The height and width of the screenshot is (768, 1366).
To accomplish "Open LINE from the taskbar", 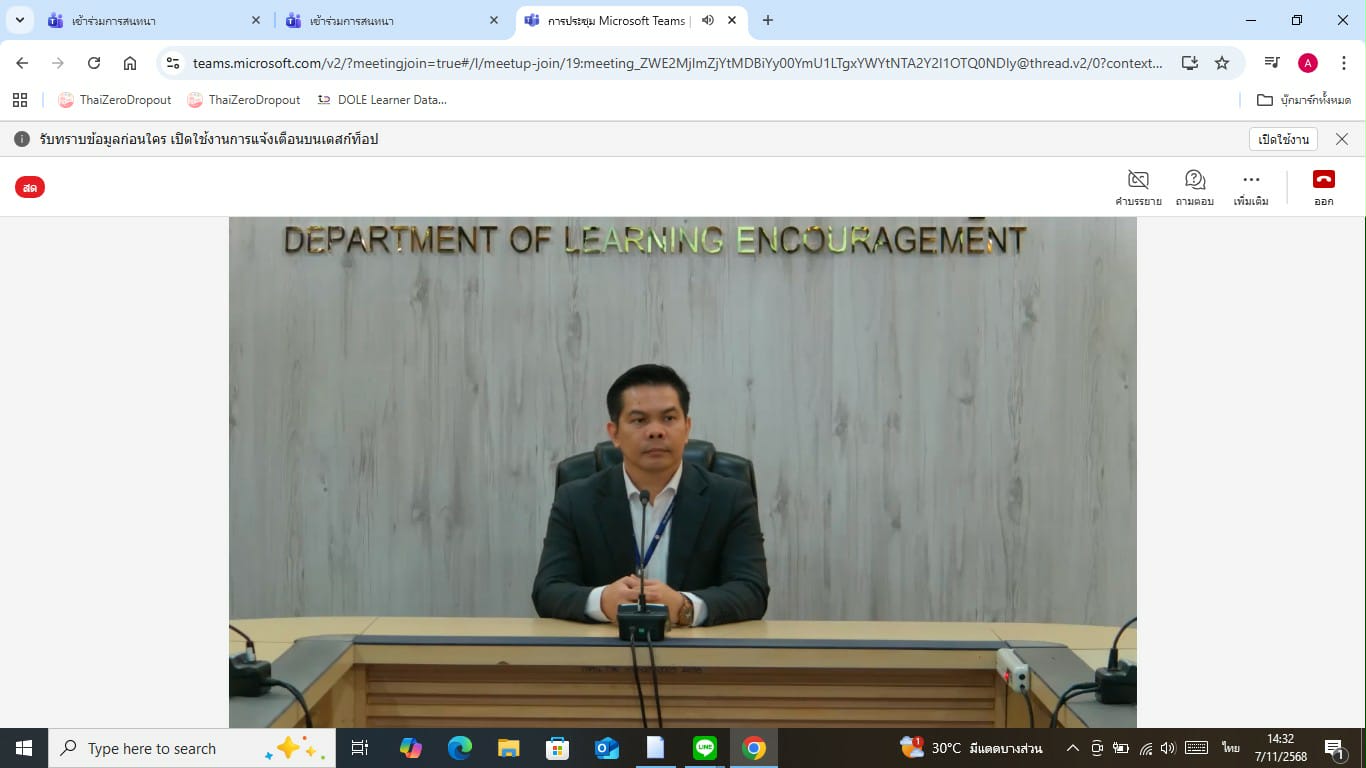I will pos(704,748).
